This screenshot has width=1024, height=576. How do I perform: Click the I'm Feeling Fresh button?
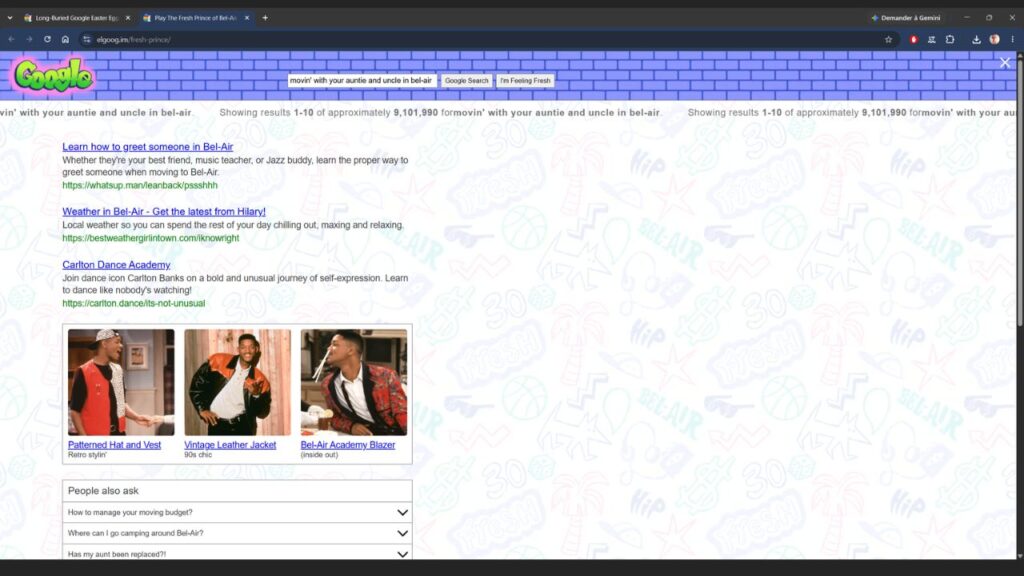(x=525, y=80)
